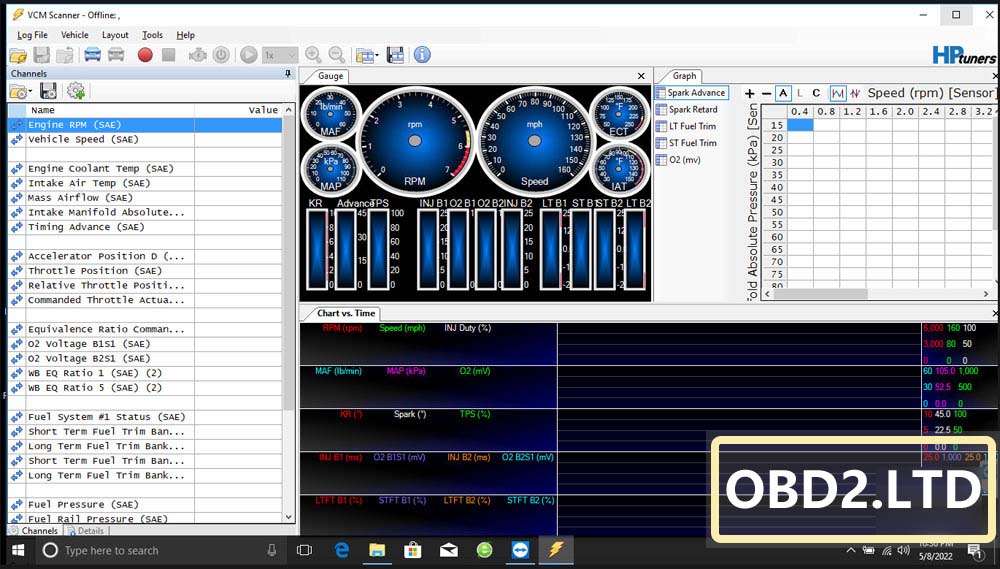Click the Name column header

(110, 110)
